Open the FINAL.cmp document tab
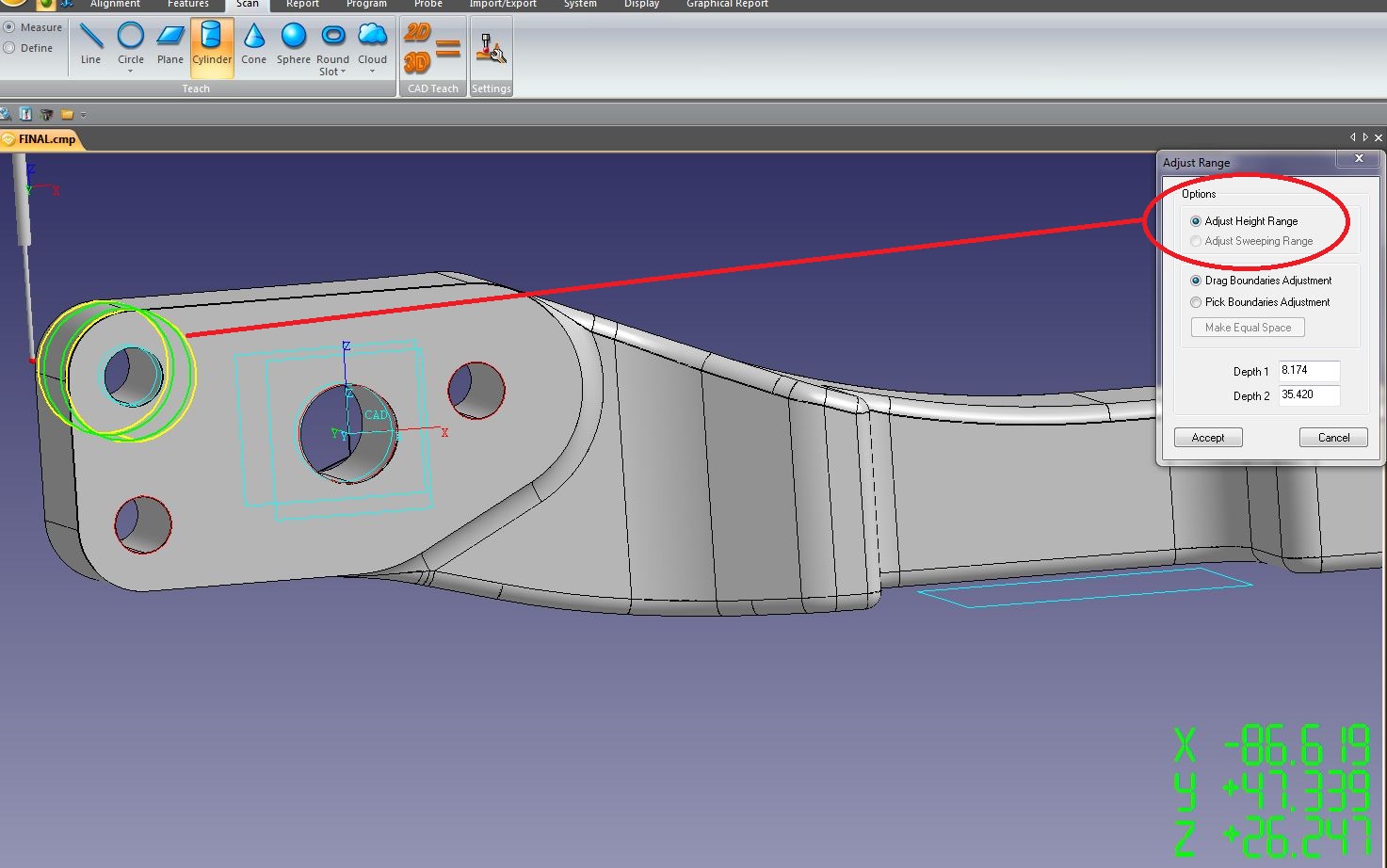Screen dimensions: 1387x868 pos(46,139)
